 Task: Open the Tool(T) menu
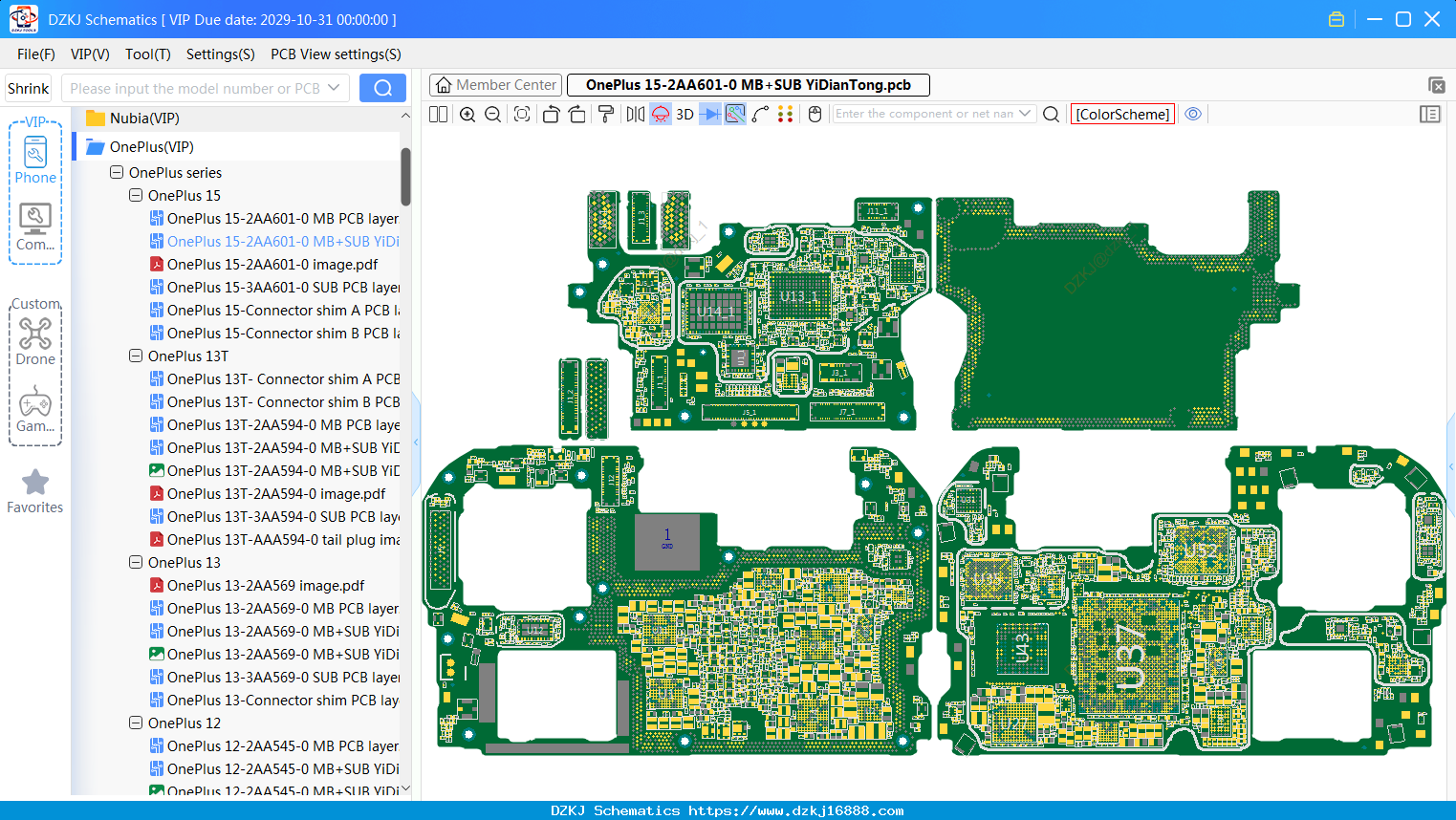pos(148,54)
